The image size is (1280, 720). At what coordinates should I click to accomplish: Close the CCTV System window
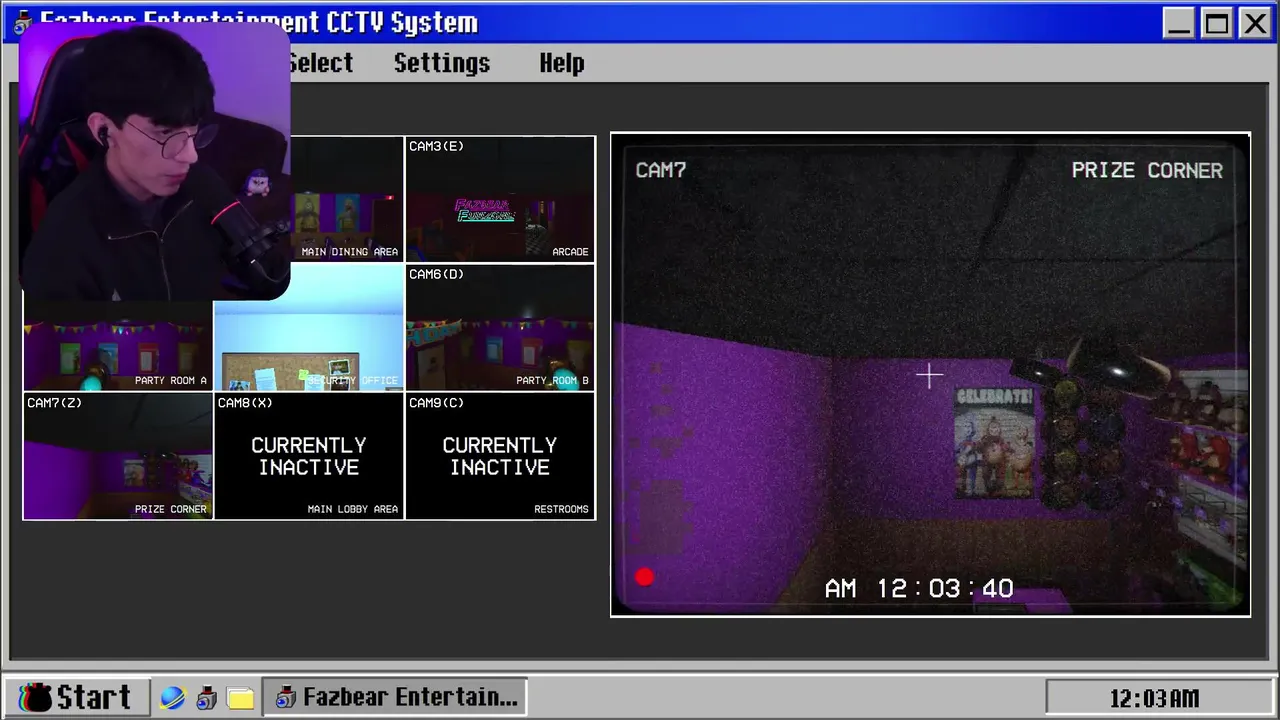(x=1255, y=23)
